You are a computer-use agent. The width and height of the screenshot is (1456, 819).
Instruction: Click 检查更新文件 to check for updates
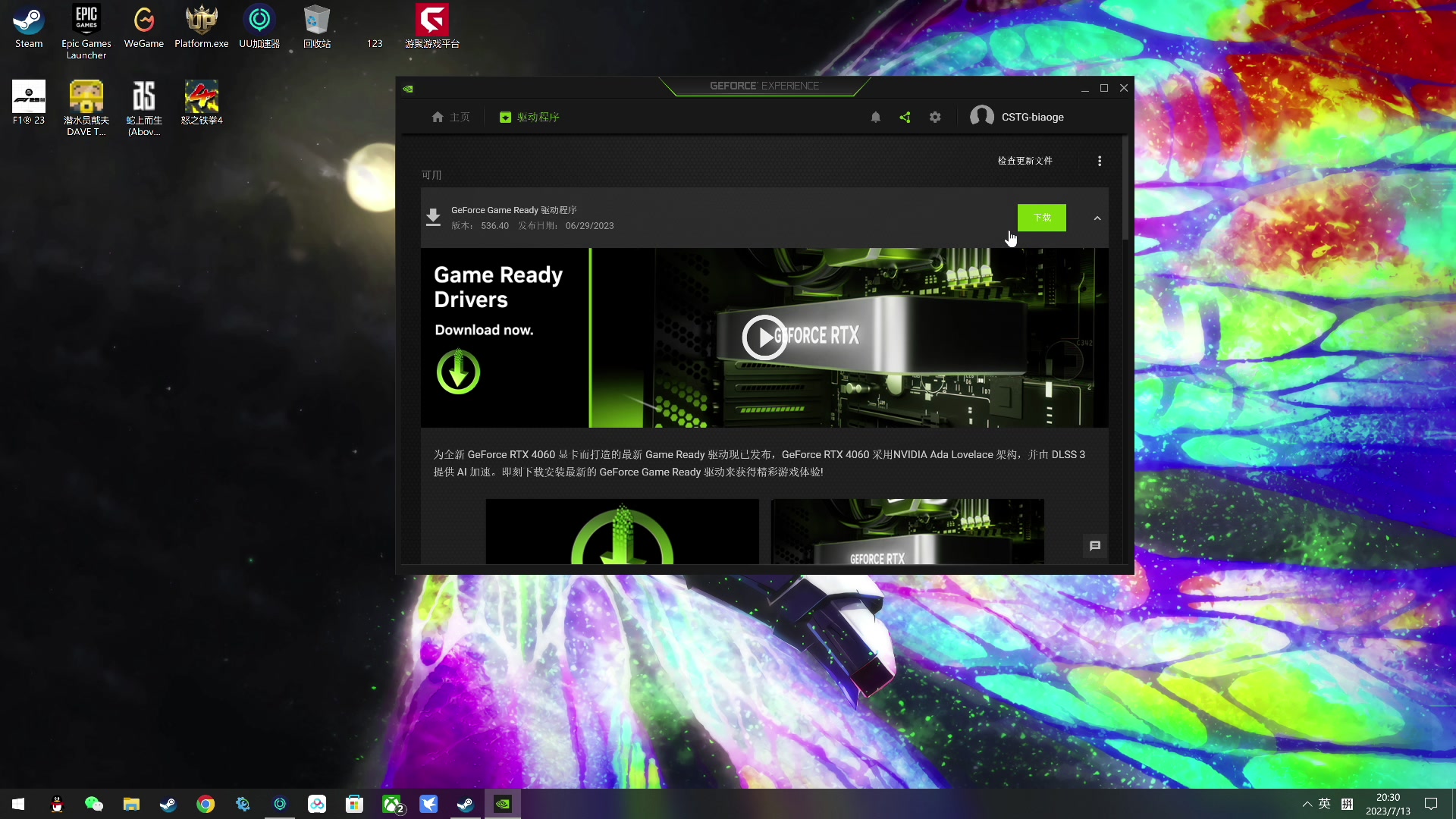coord(1025,161)
